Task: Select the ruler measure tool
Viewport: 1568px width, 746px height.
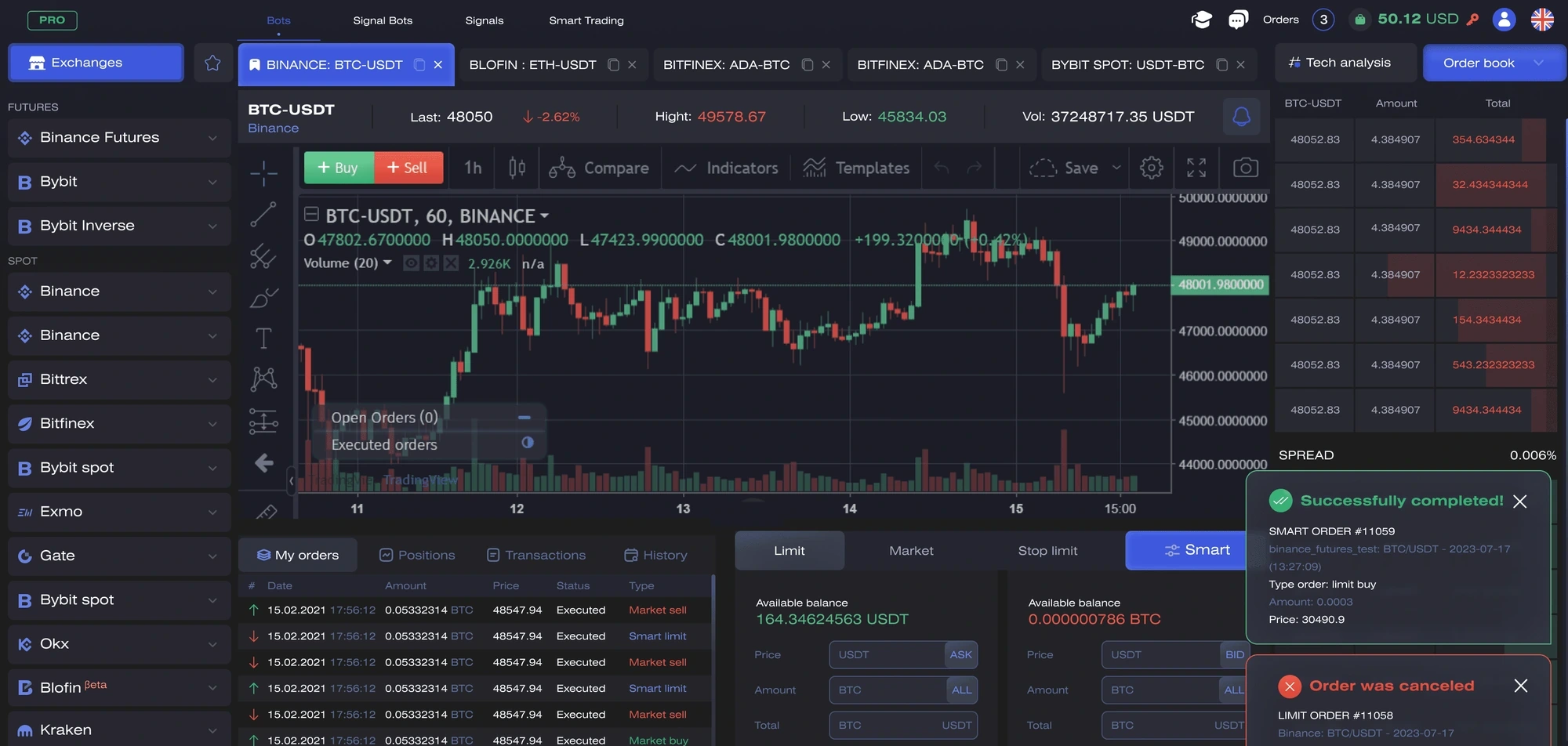Action: click(x=267, y=512)
